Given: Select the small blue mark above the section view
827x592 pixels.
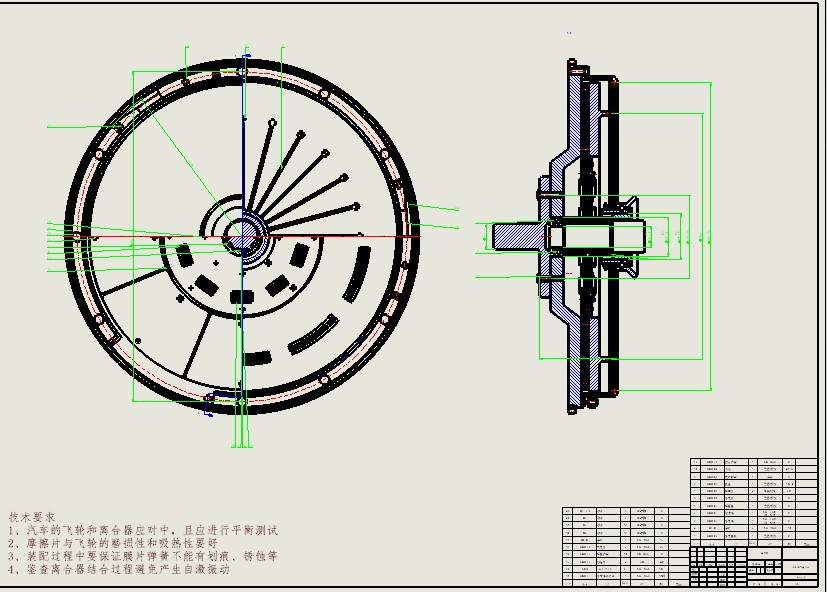Looking at the screenshot, I should coord(569,34).
